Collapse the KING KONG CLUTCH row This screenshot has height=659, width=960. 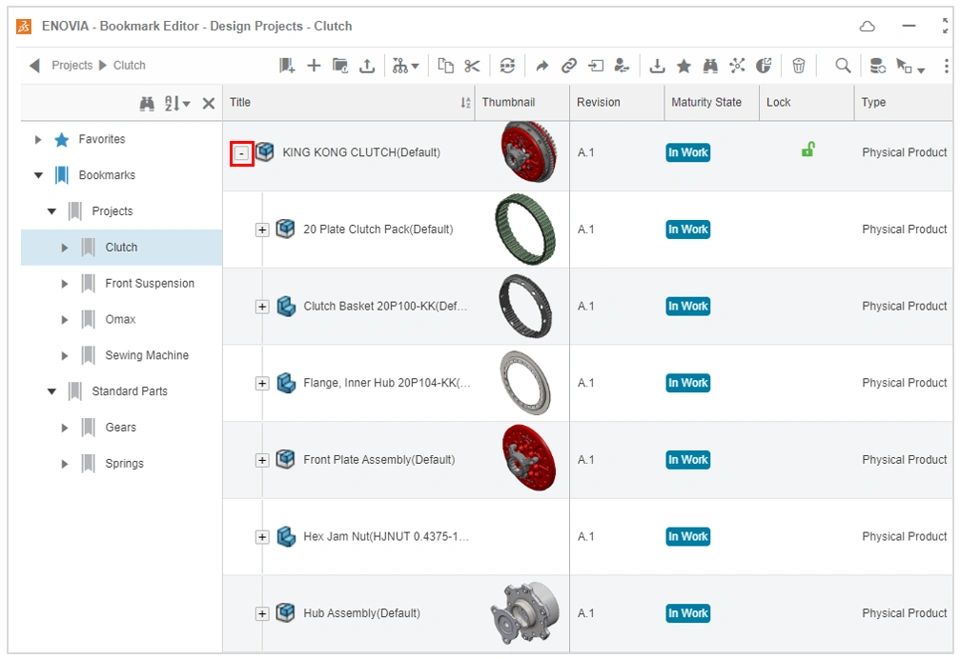tap(242, 153)
